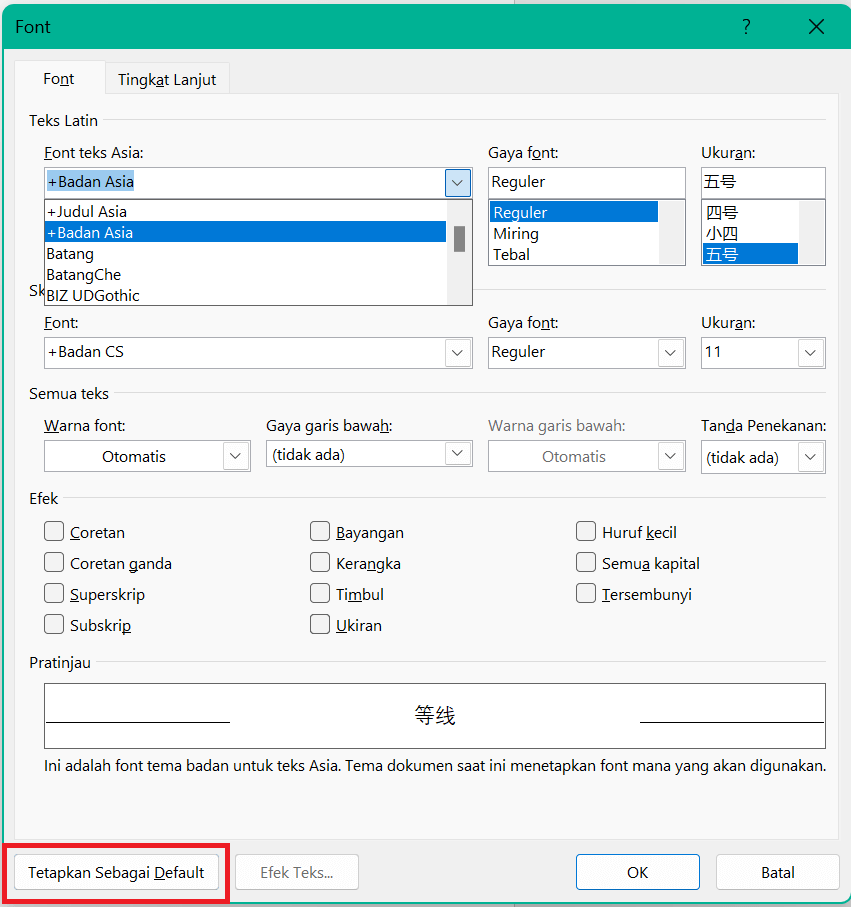The width and height of the screenshot is (851, 907).
Task: Tick the Tersembunyi checkbox
Action: click(x=587, y=594)
